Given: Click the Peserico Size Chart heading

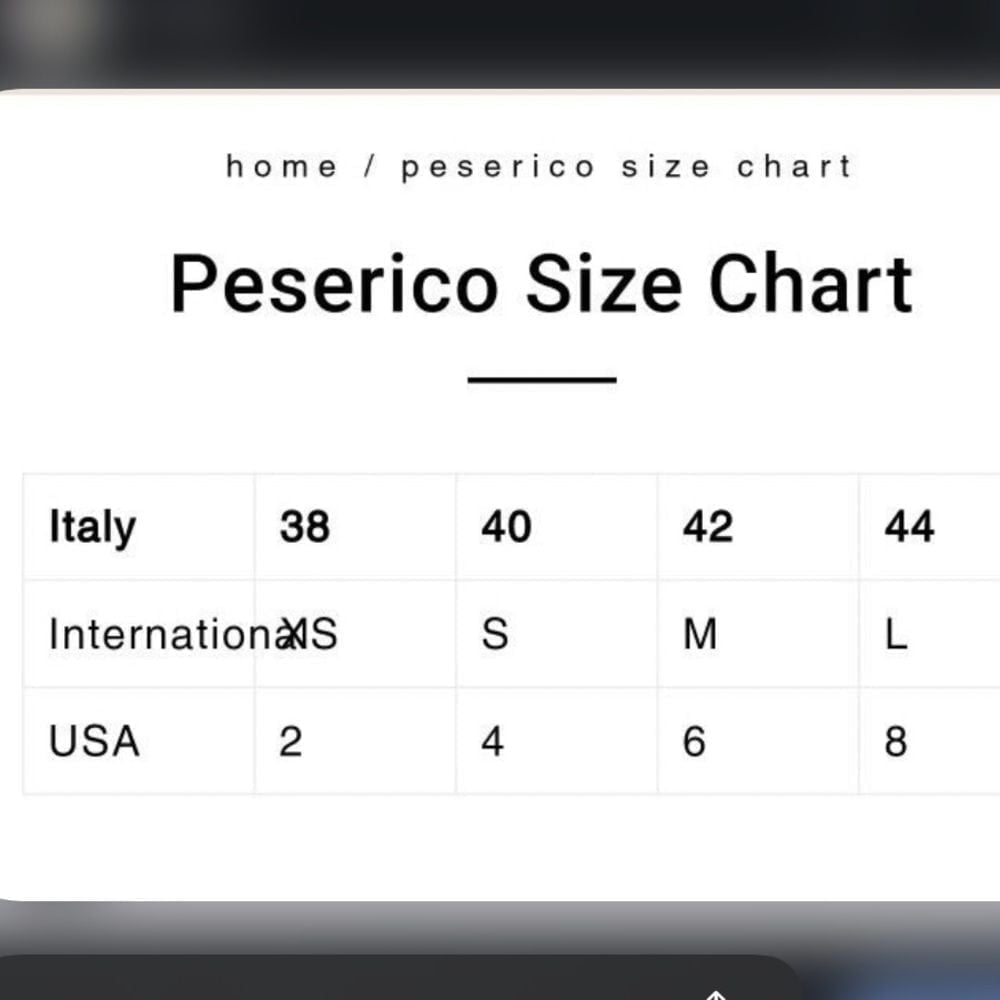Looking at the screenshot, I should point(541,283).
